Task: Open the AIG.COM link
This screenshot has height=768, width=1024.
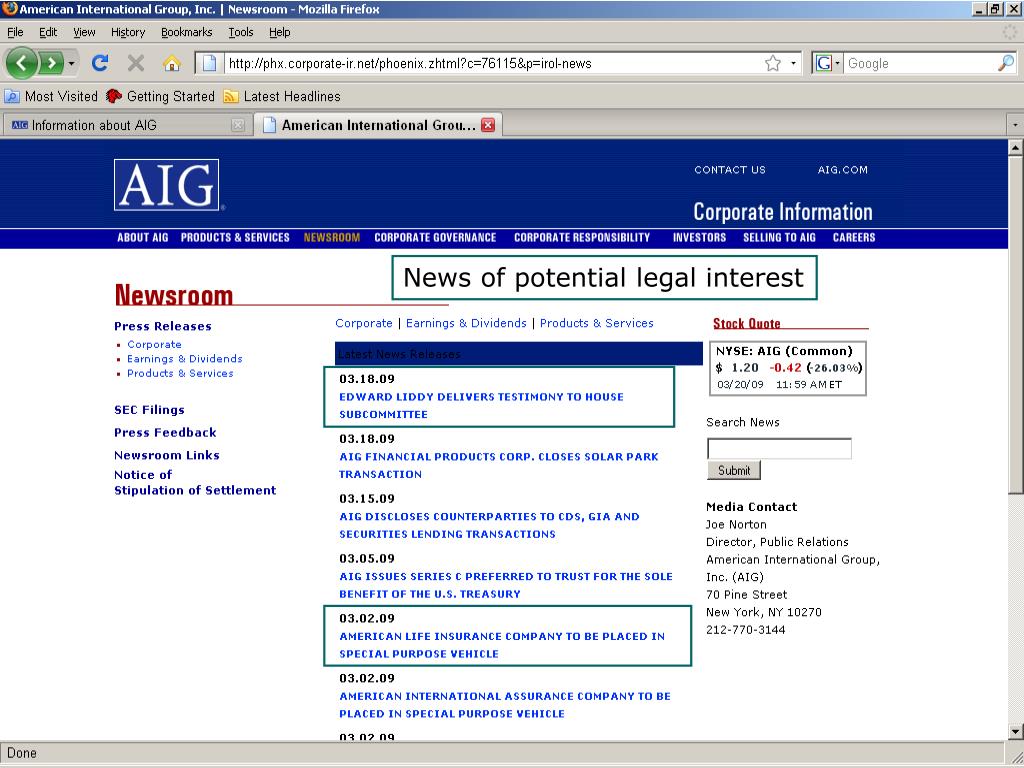Action: click(x=842, y=170)
